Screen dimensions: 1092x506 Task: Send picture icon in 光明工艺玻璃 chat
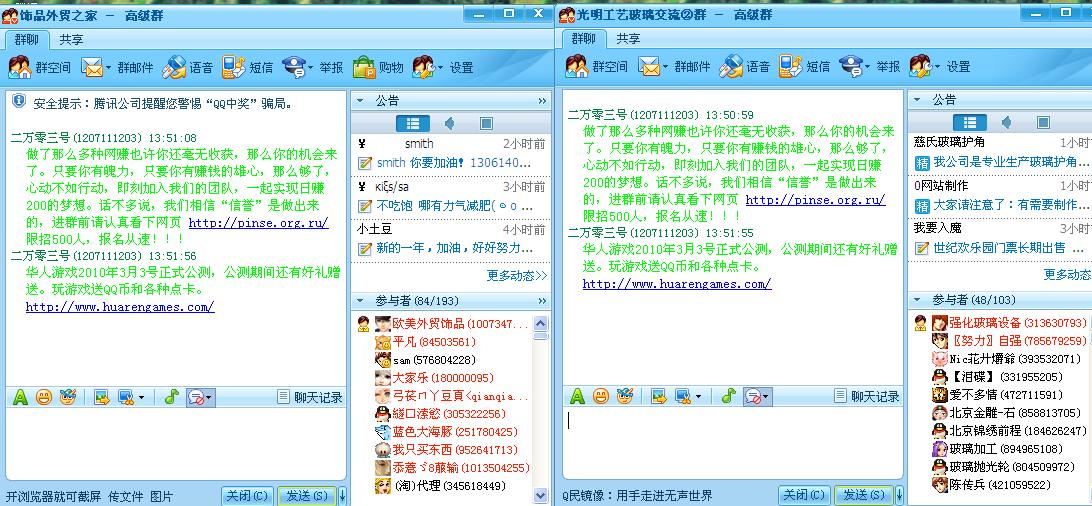659,397
